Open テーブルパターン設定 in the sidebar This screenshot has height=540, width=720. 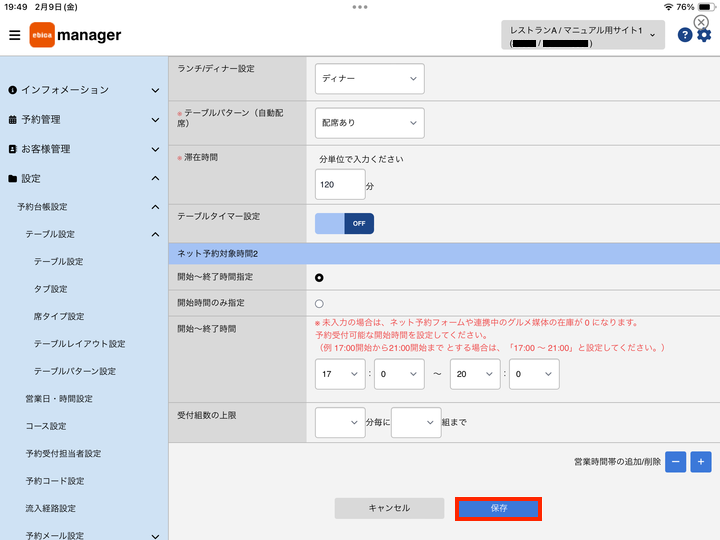coord(75,371)
